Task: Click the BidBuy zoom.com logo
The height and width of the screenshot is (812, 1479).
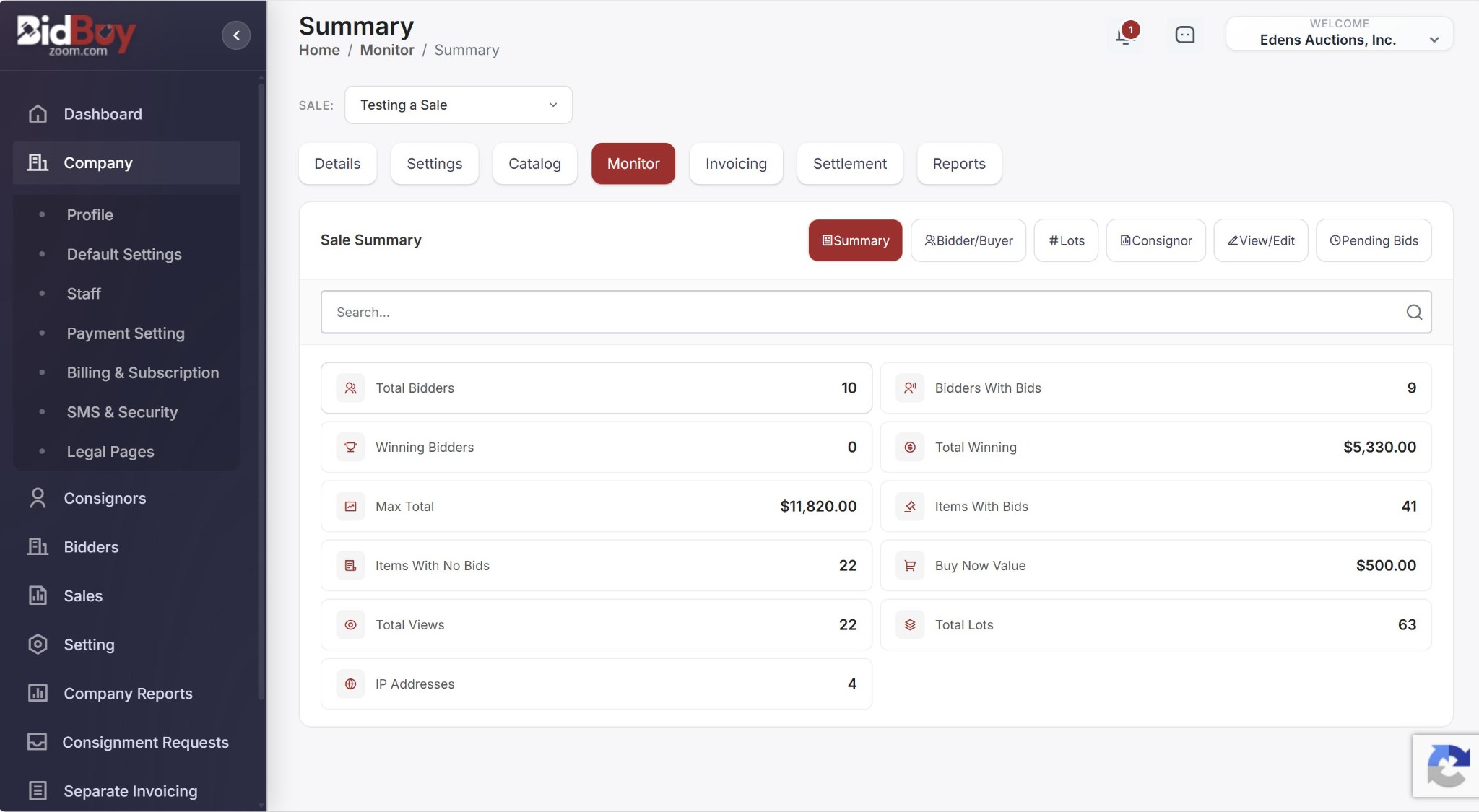Action: [77, 35]
